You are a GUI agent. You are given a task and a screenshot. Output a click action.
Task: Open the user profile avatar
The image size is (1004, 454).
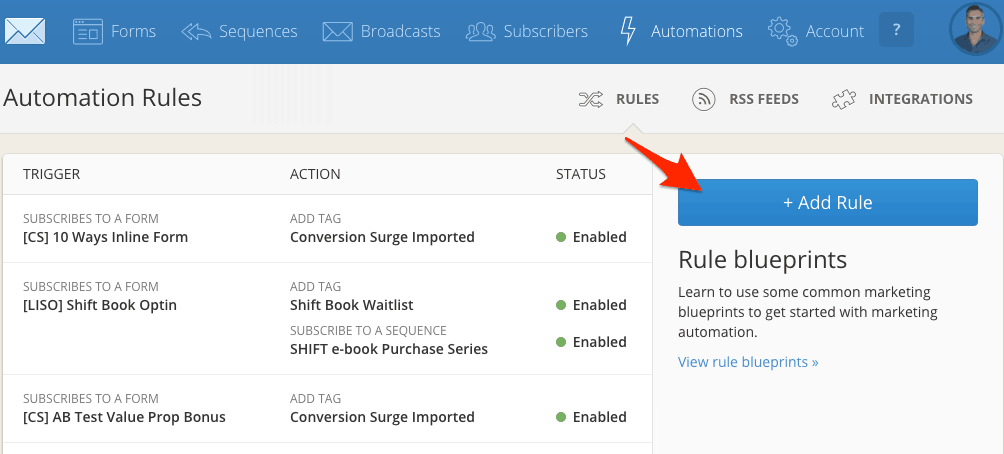[x=976, y=28]
